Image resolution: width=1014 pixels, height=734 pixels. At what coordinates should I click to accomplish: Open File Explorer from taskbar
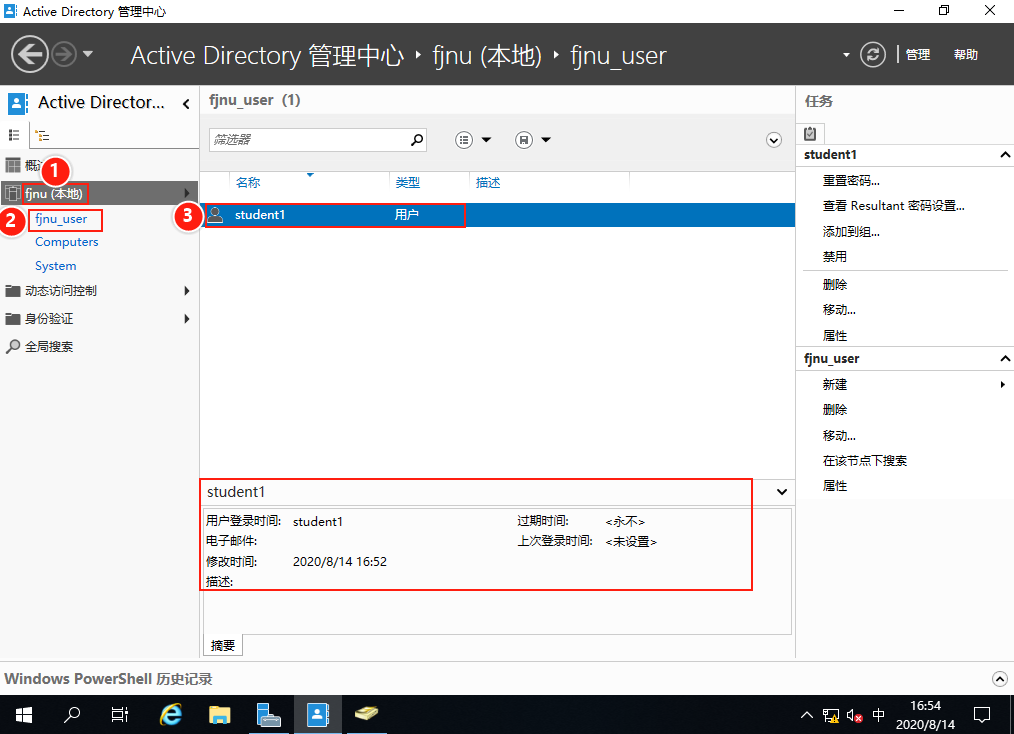click(219, 715)
